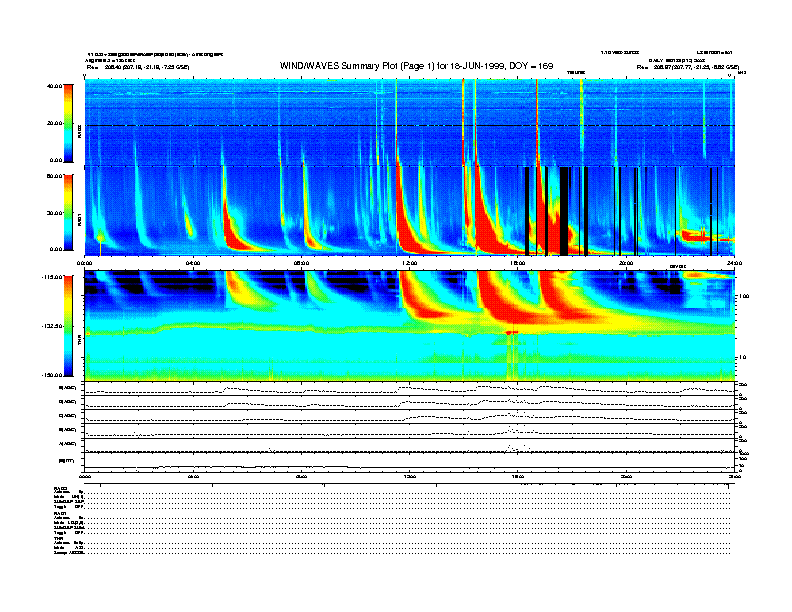Click the 10 label on TNR right axis

[743, 358]
